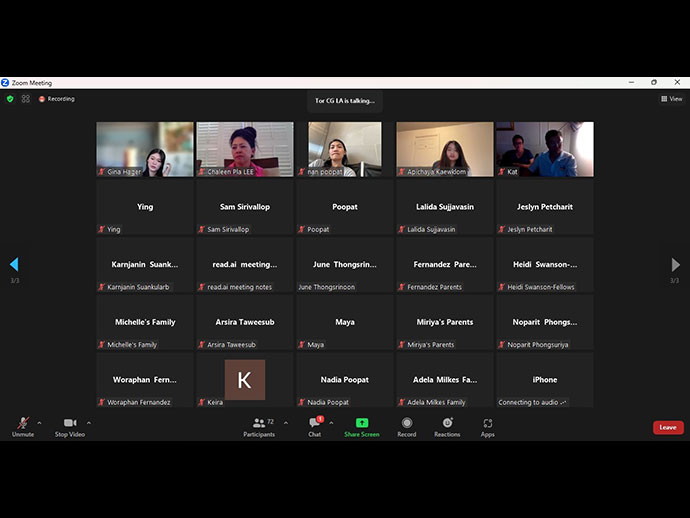This screenshot has height=518, width=690.
Task: Select the Keira participant tile
Action: pos(244,380)
